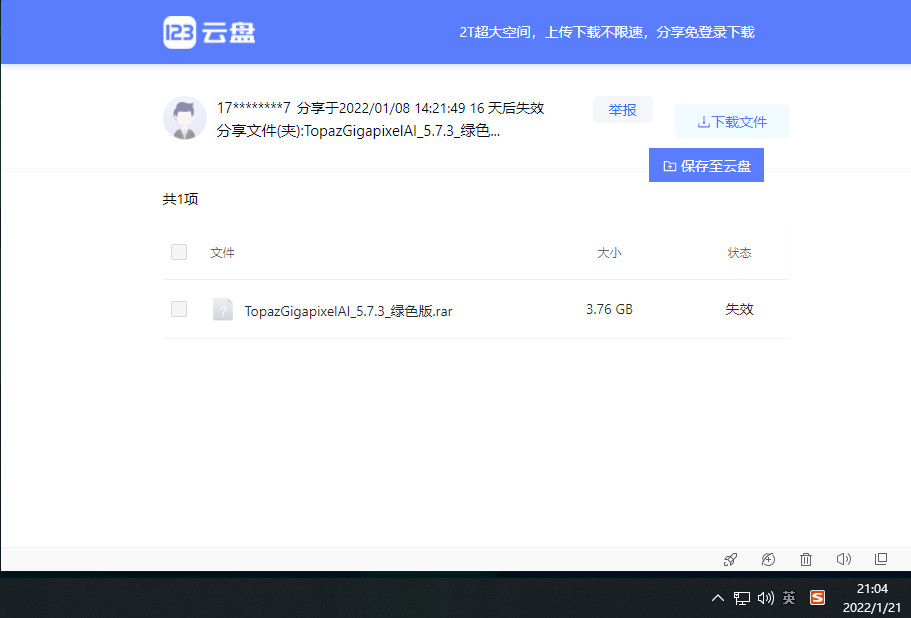Open the network icon in the taskbar
Viewport: 911px width, 618px height.
741,598
